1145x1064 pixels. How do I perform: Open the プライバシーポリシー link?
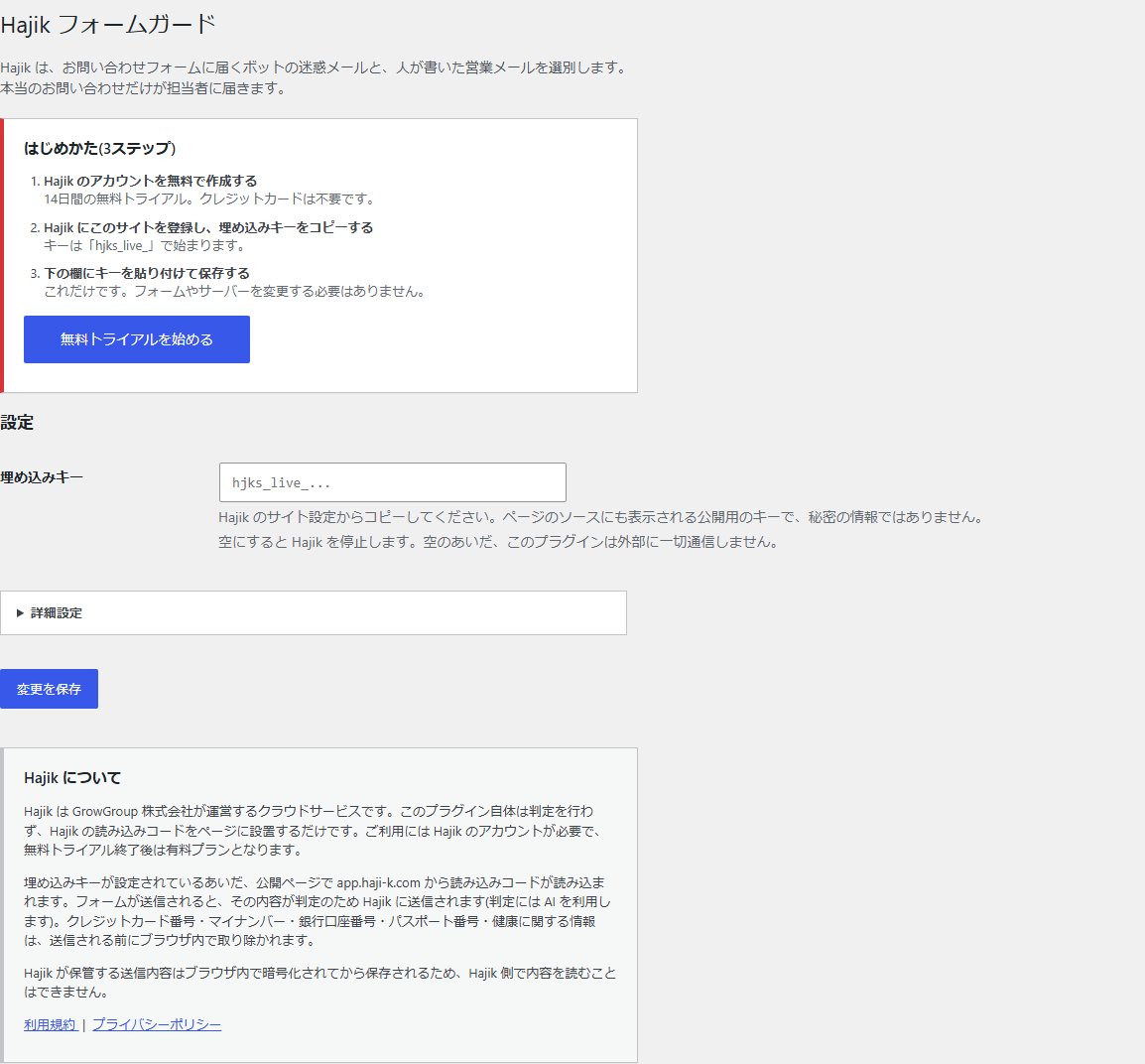point(156,1024)
